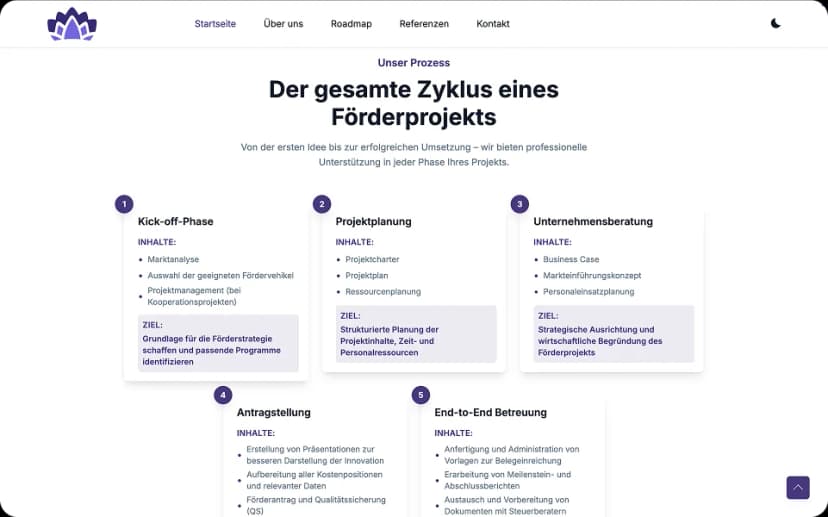This screenshot has width=828, height=517.
Task: Click the scroll-to-top arrow button
Action: [797, 487]
